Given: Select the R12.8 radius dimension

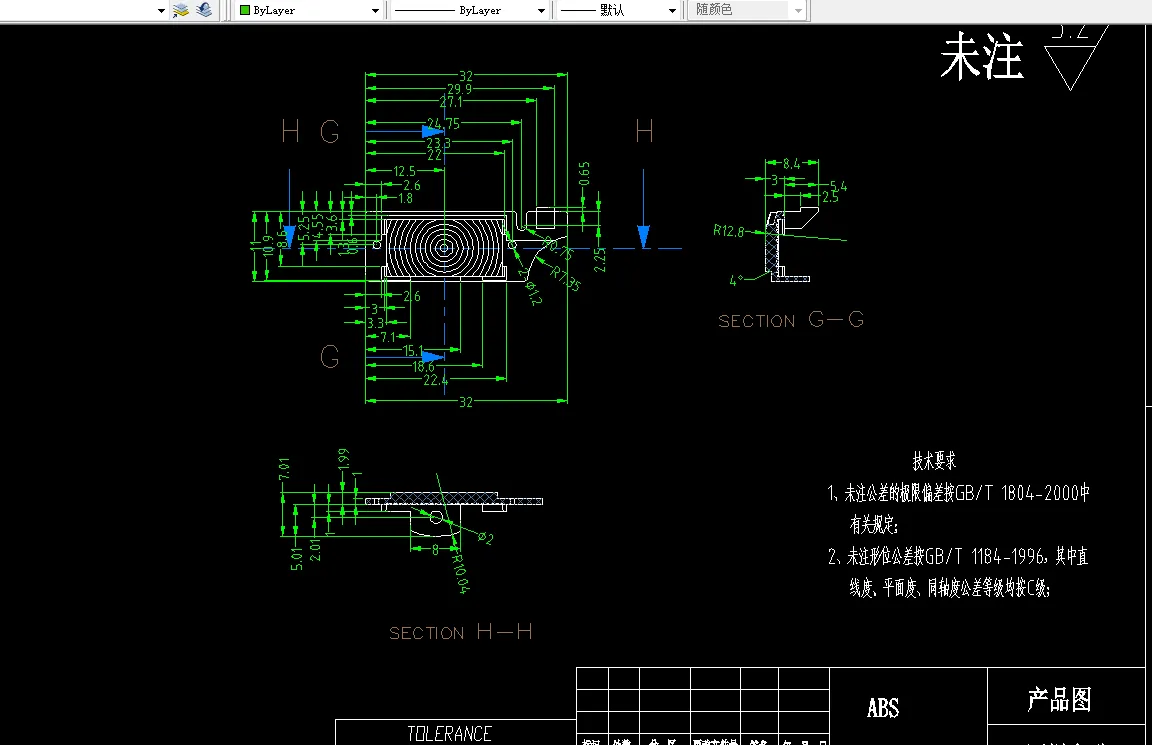Looking at the screenshot, I should click(x=728, y=231).
